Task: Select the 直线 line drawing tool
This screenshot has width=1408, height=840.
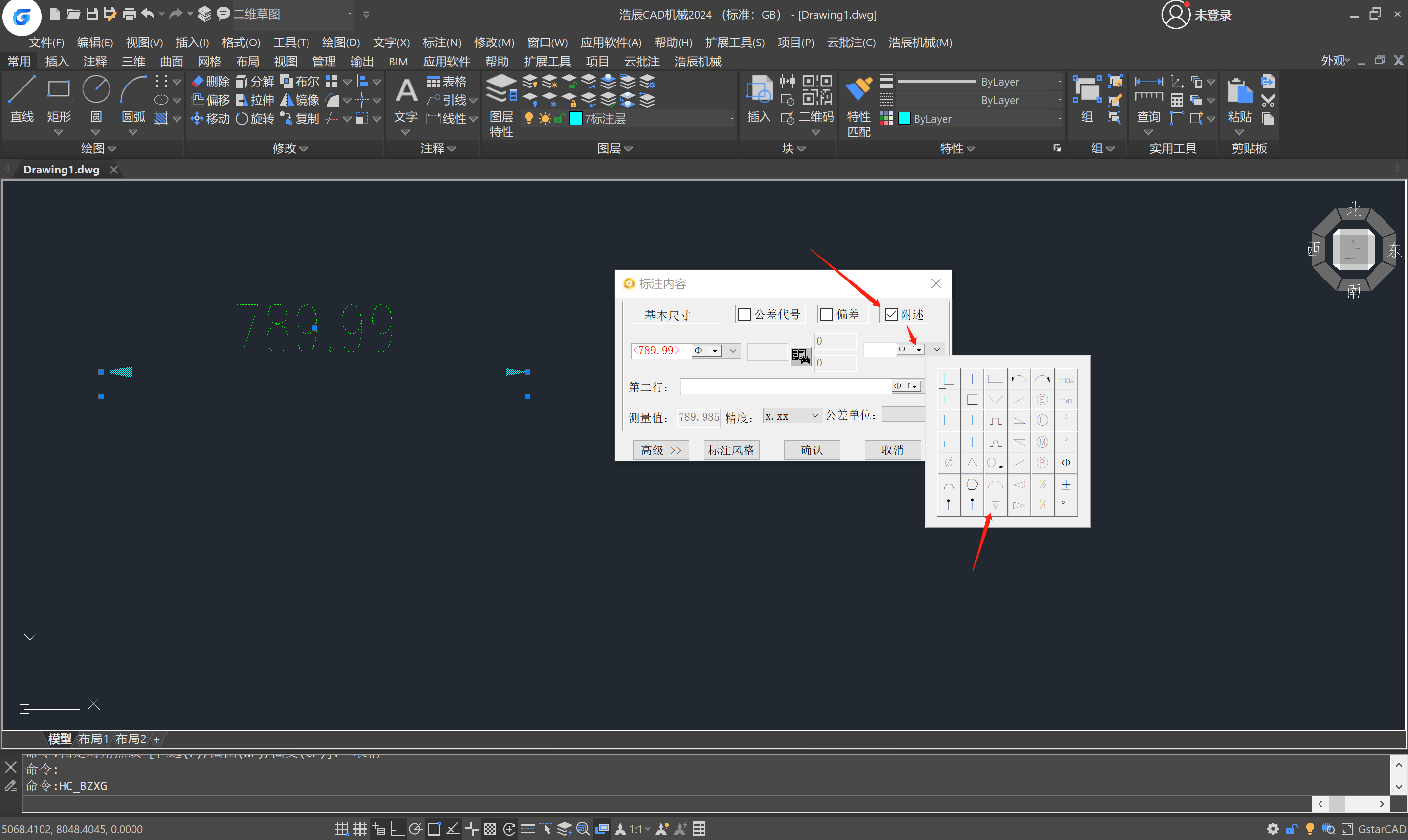Action: click(22, 90)
